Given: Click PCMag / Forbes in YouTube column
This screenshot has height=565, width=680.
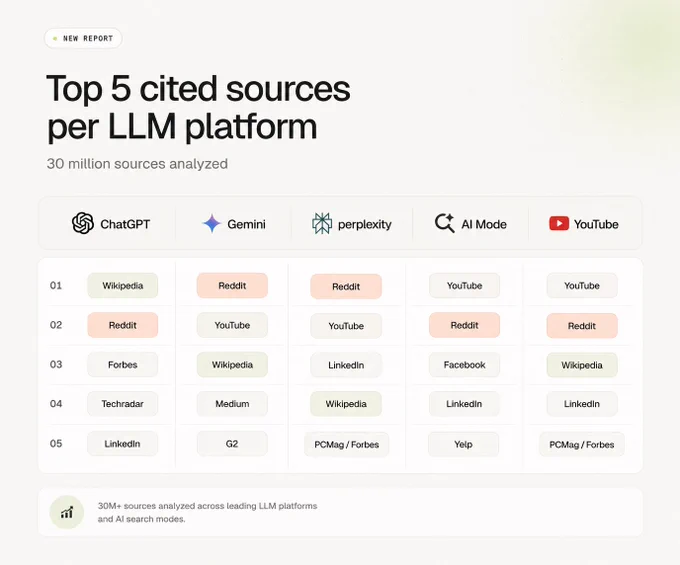Looking at the screenshot, I should [582, 444].
